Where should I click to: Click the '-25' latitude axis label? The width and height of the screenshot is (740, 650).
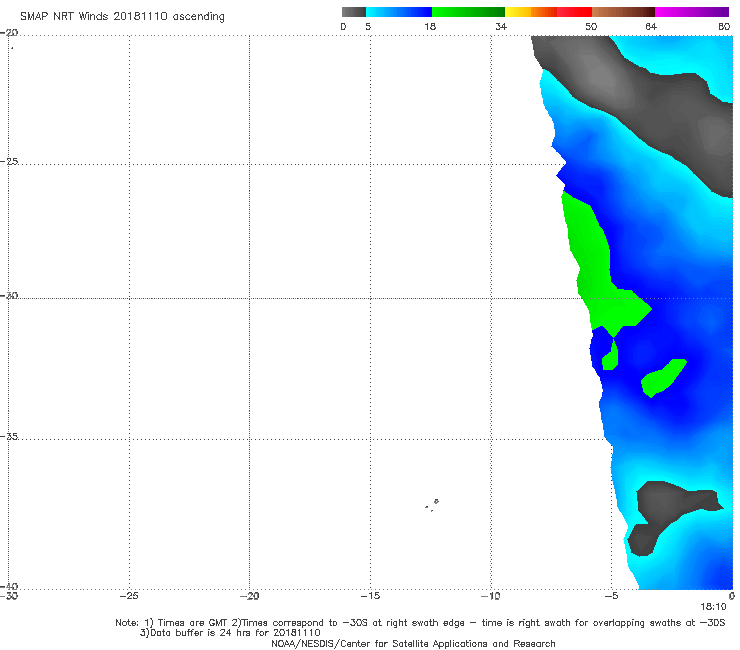pyautogui.click(x=9, y=161)
